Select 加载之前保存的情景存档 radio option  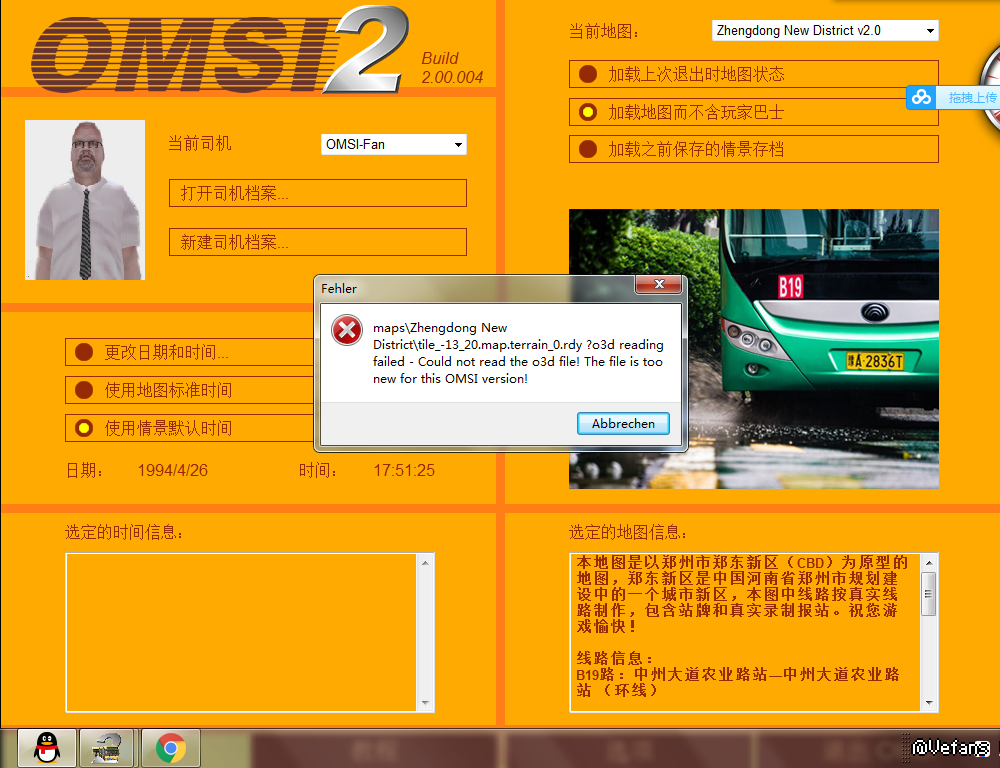coord(753,149)
